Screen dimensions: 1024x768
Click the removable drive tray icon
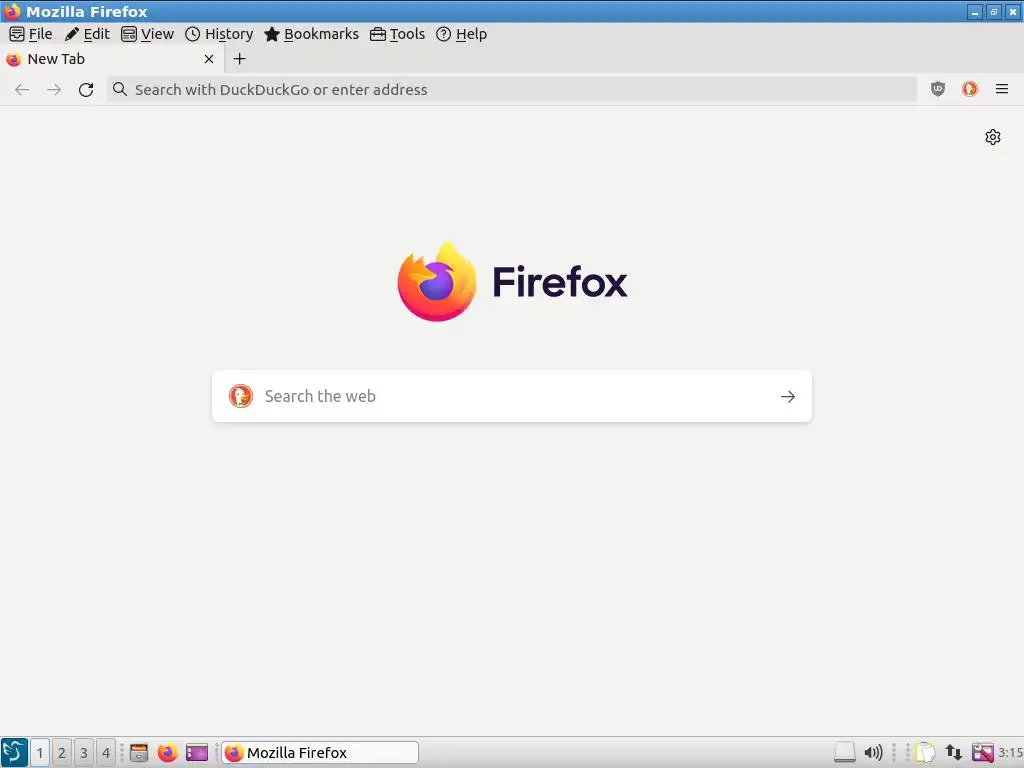[844, 752]
